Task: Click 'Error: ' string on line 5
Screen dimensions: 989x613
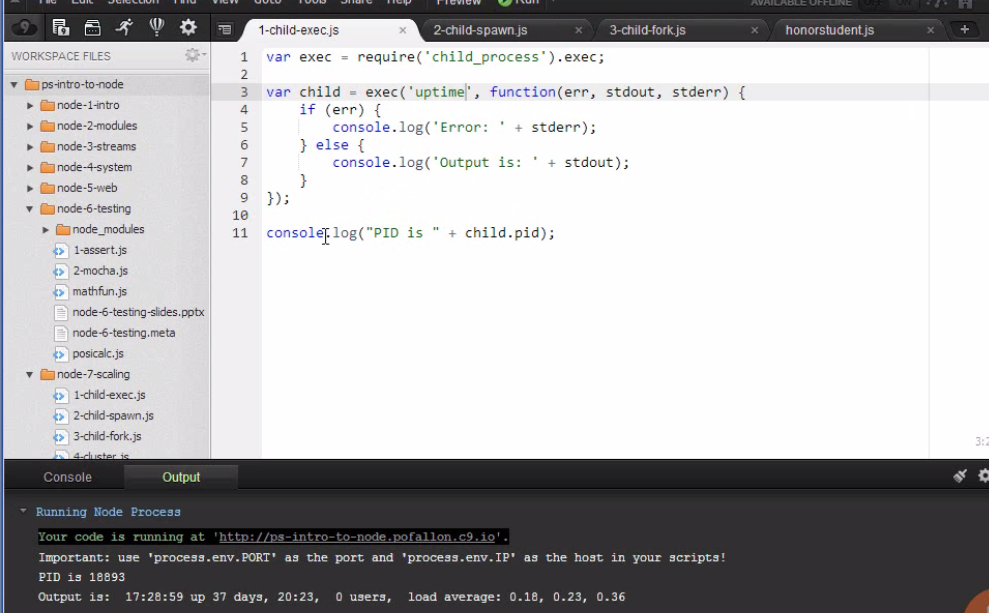Action: click(x=469, y=127)
